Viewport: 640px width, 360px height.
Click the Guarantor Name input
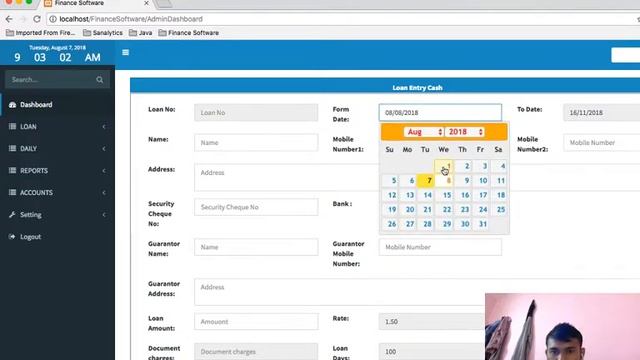(256, 247)
